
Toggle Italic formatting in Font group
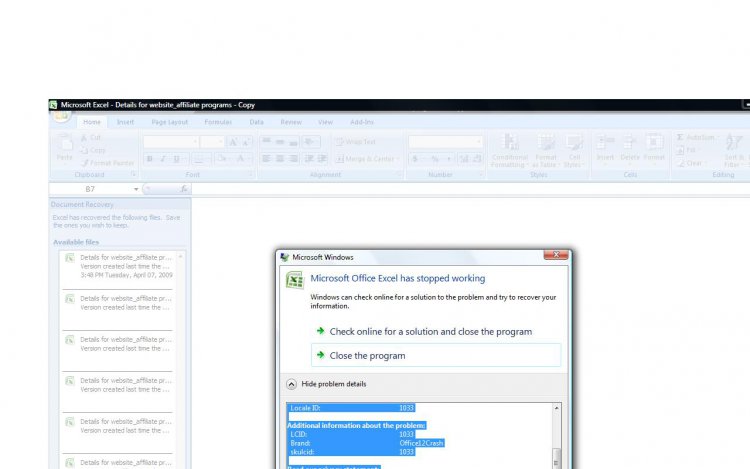pyautogui.click(x=163, y=159)
